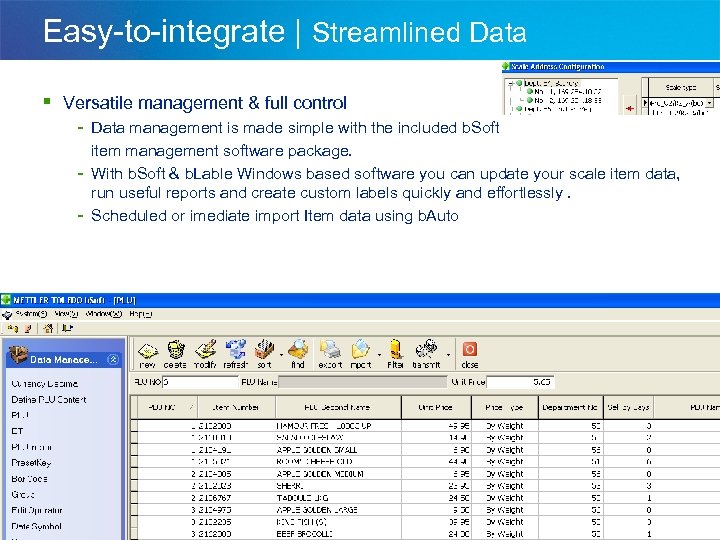This screenshot has width=720, height=540.
Task: Click the red arrow button in Scale Address Configuration
Action: (x=630, y=108)
